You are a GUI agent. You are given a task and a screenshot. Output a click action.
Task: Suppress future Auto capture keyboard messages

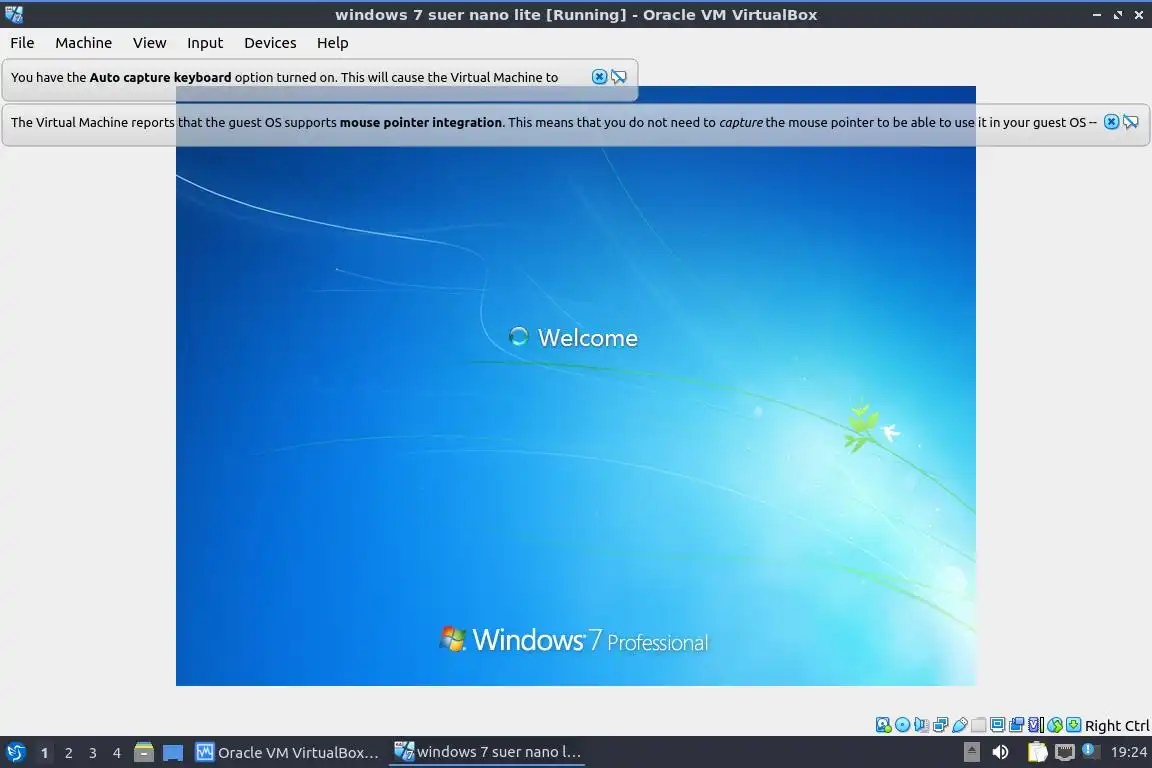point(619,76)
